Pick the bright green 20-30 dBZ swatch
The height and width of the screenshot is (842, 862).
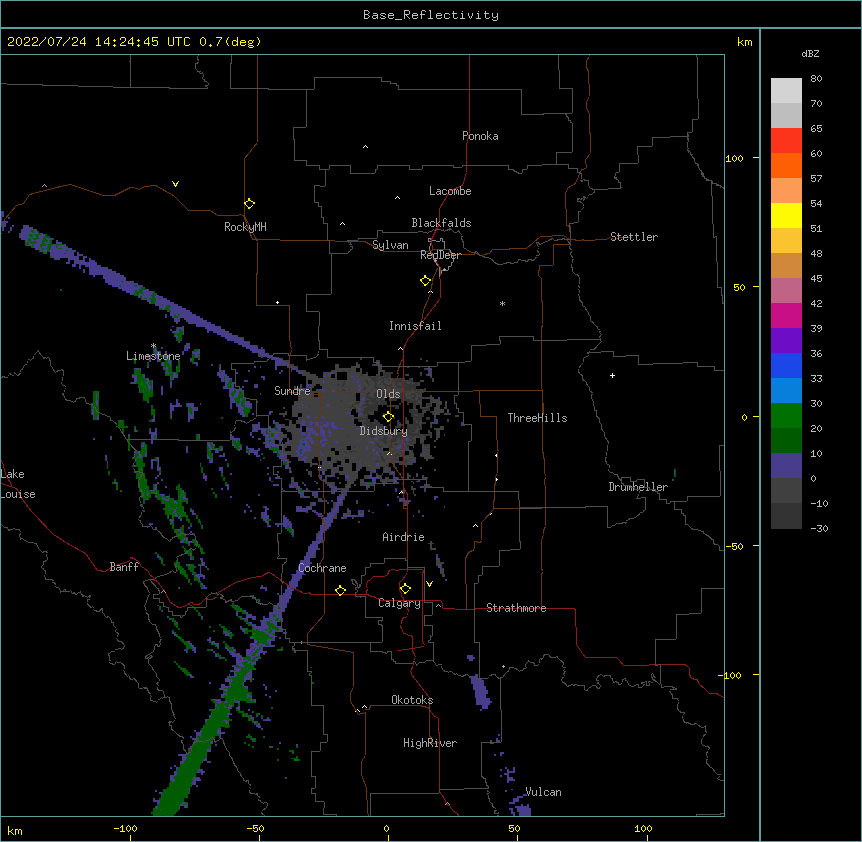786,416
